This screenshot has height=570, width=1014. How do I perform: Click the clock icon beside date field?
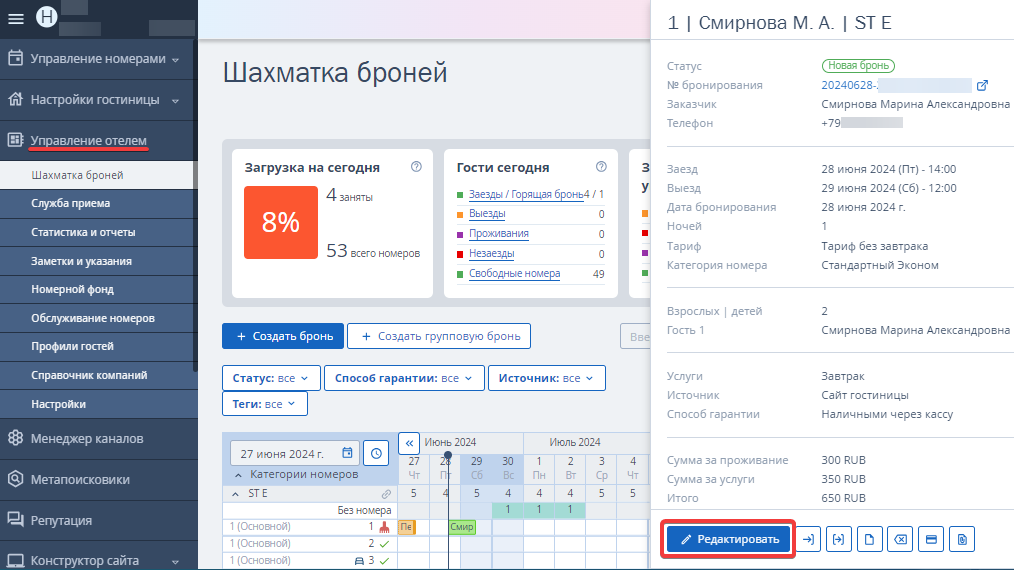click(376, 453)
